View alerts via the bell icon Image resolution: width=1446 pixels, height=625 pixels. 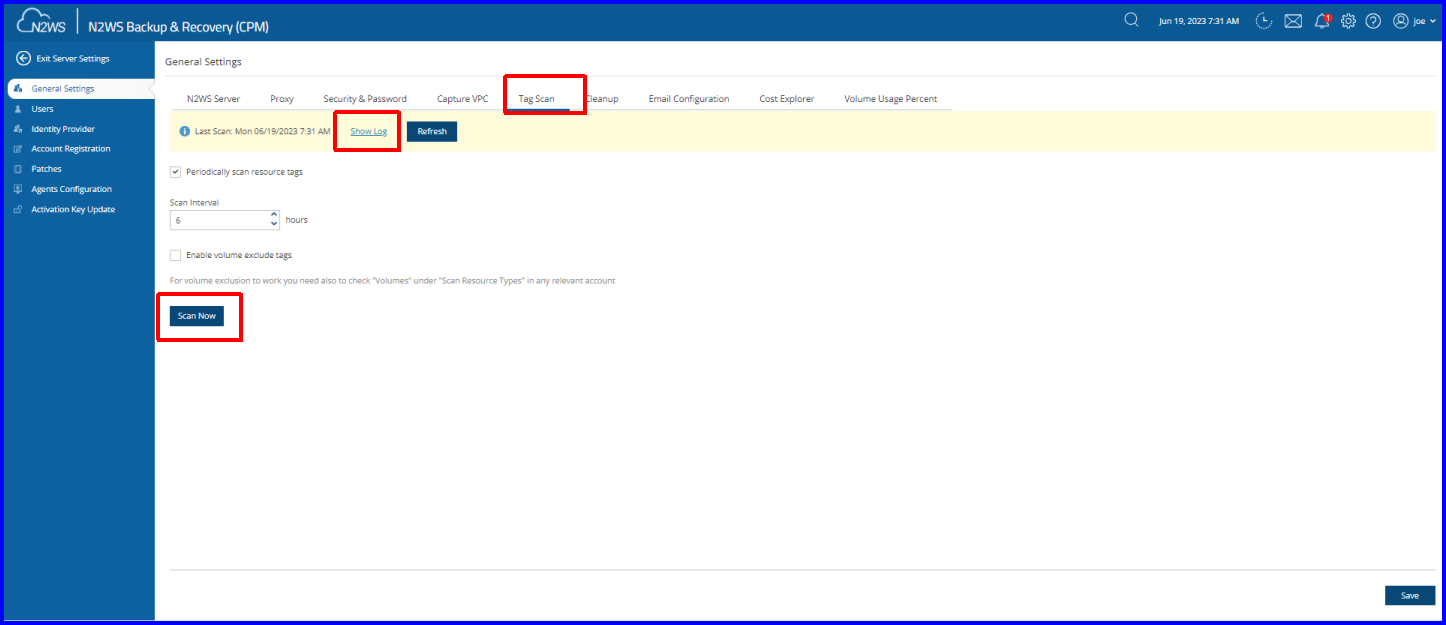(1322, 21)
